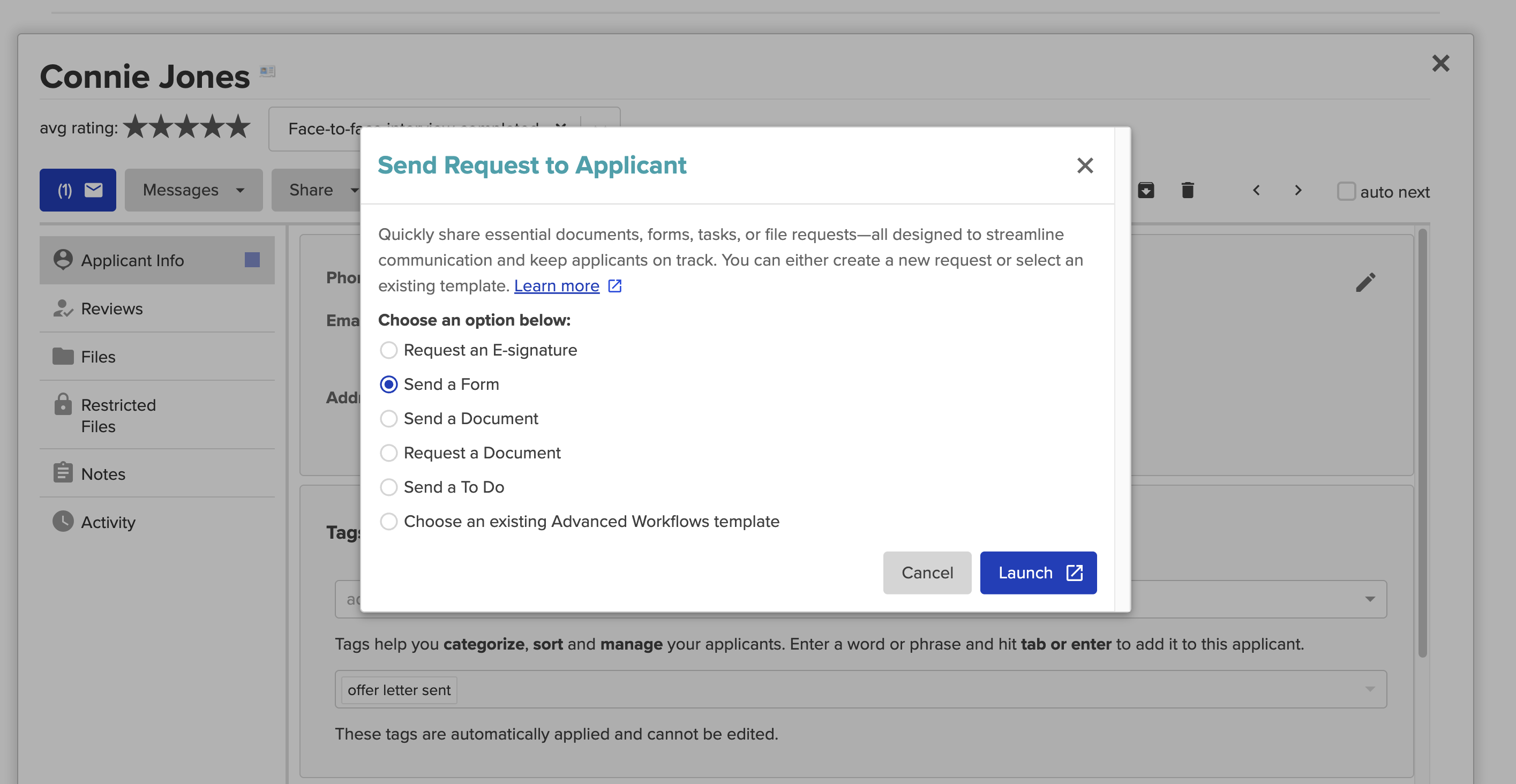Open the Learn more link
Viewport: 1516px width, 784px height.
[556, 286]
